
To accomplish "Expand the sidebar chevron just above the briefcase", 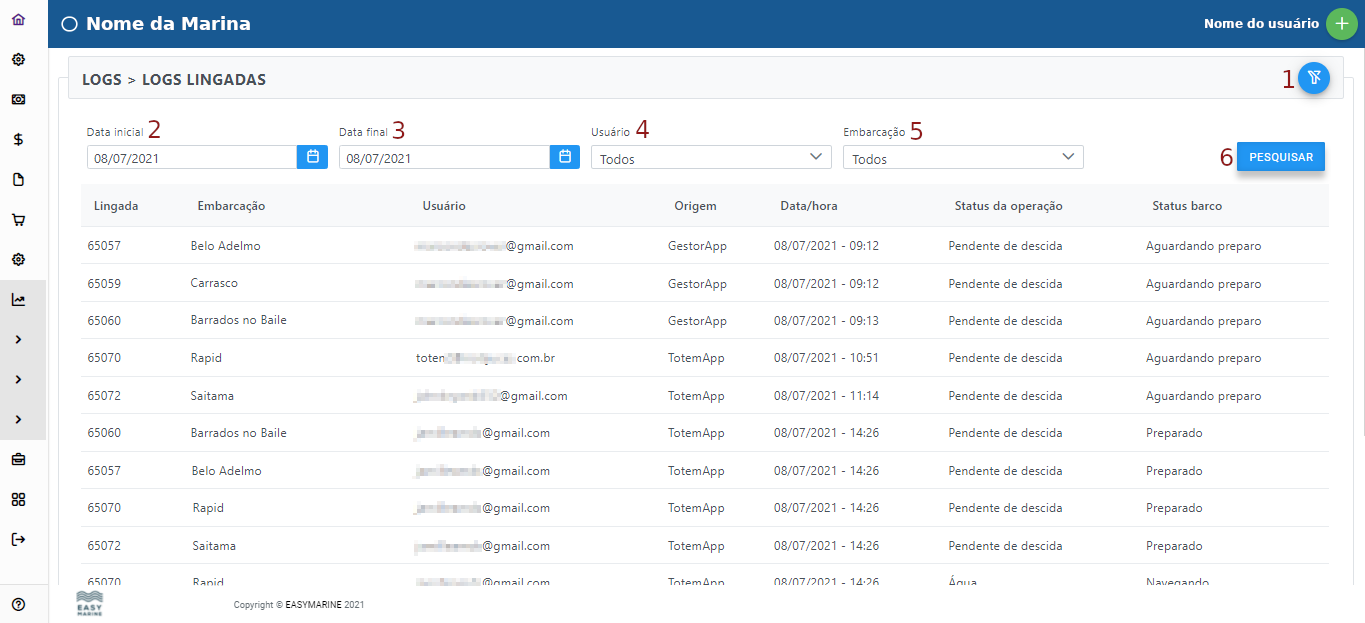I will pos(18,420).
